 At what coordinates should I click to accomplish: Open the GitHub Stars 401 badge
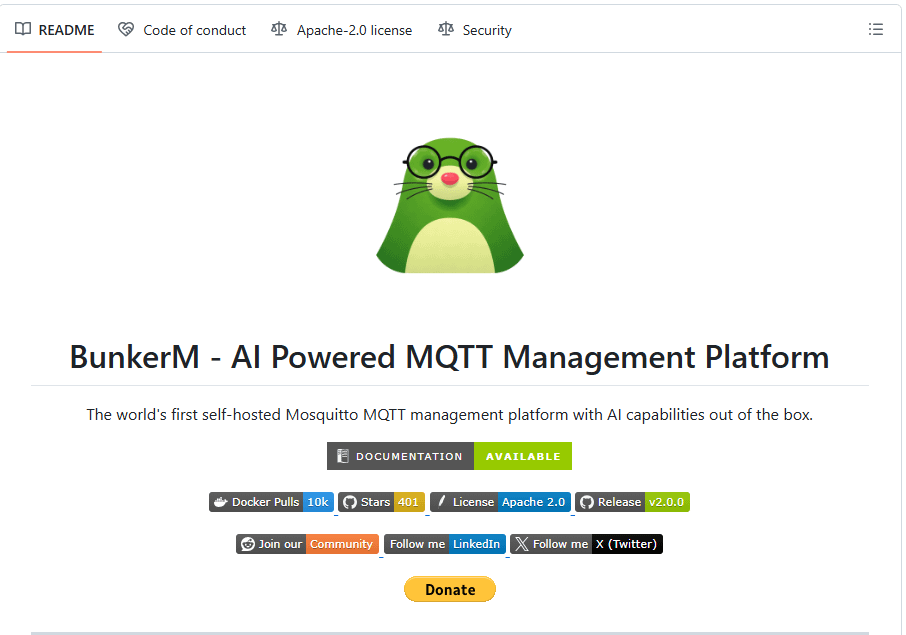[381, 502]
